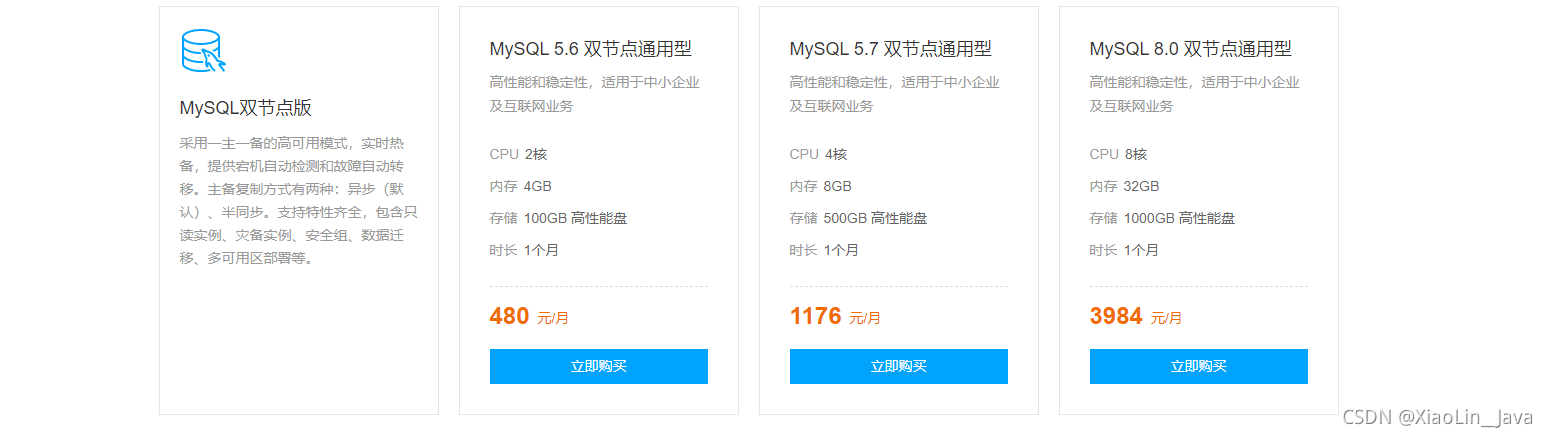Buy the MySQL 5.6 plan with 立即购买
This screenshot has width=1548, height=437.
(599, 366)
